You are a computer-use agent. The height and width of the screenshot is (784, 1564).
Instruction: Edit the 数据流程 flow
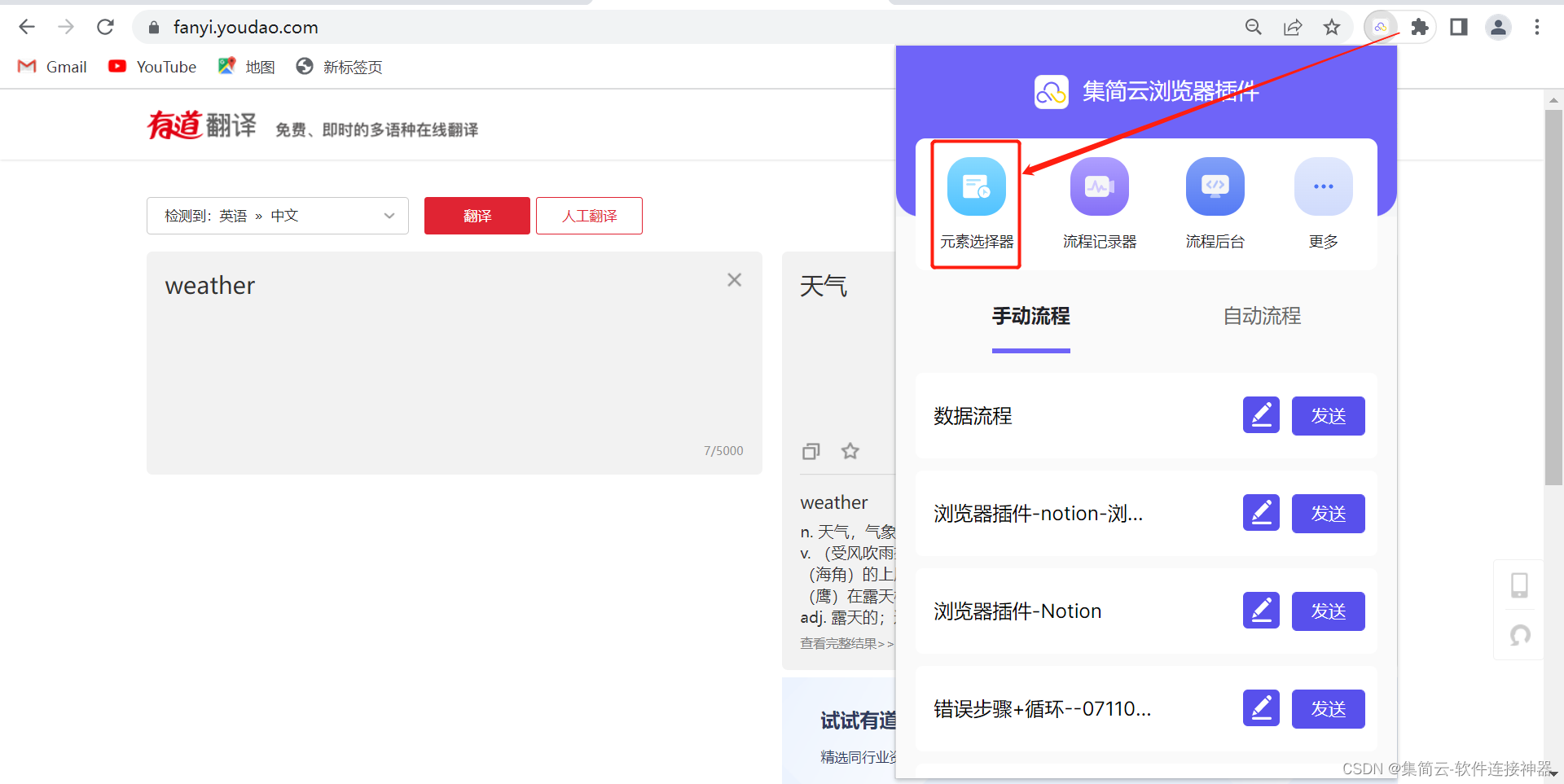click(x=1261, y=415)
